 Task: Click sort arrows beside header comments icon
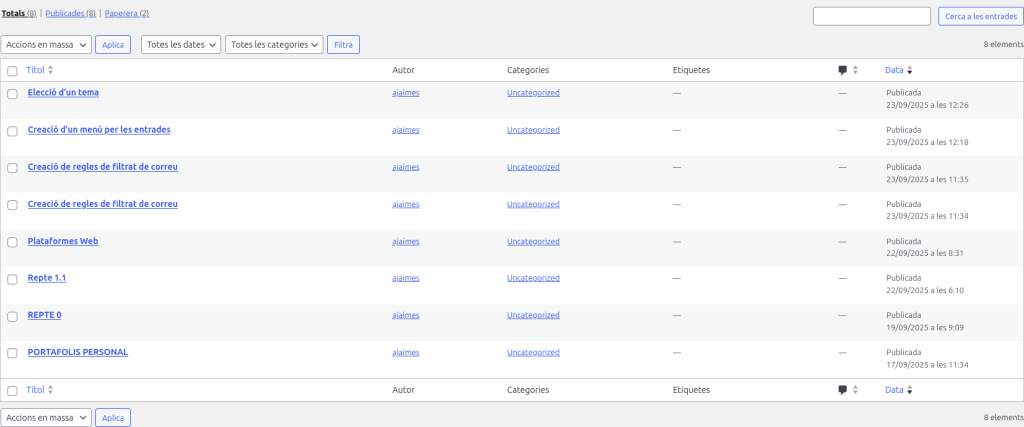(x=855, y=70)
